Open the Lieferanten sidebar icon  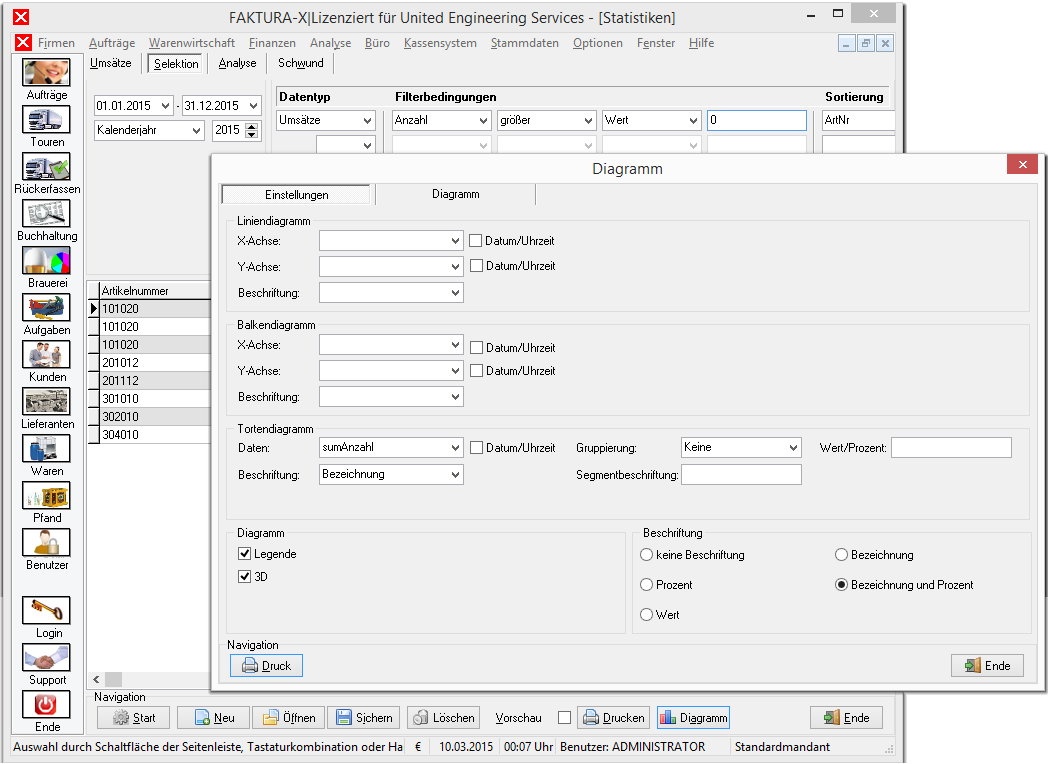point(46,402)
